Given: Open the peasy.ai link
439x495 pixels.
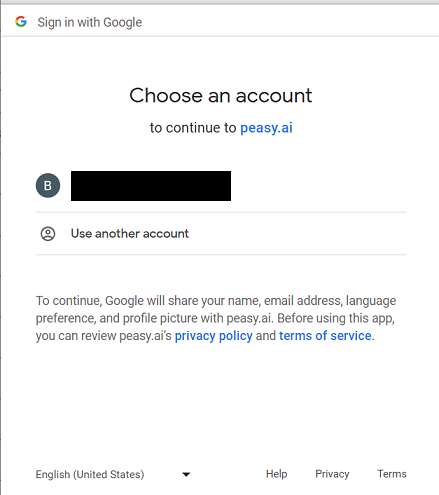Looking at the screenshot, I should coord(266,128).
